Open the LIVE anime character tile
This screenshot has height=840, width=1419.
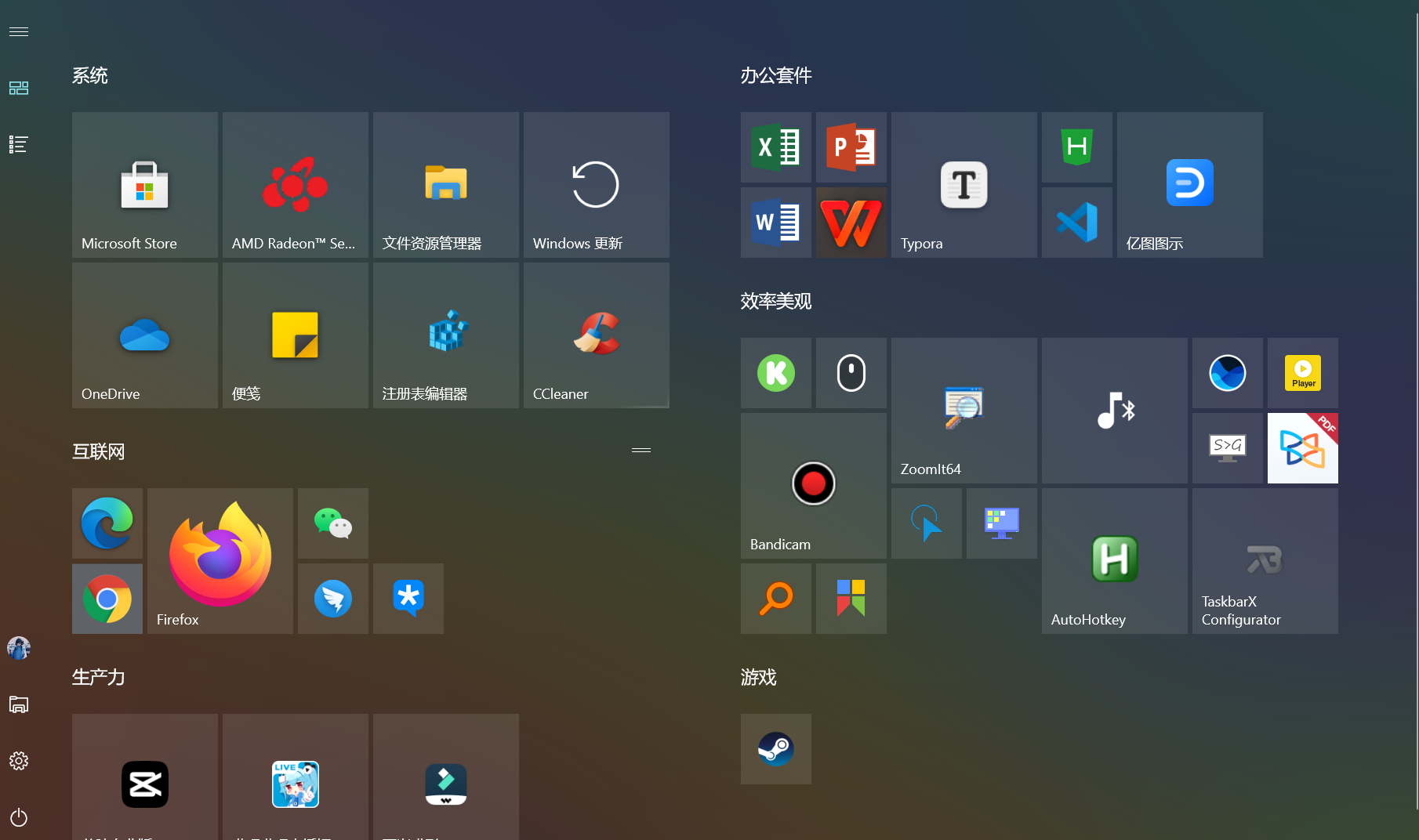coord(296,777)
